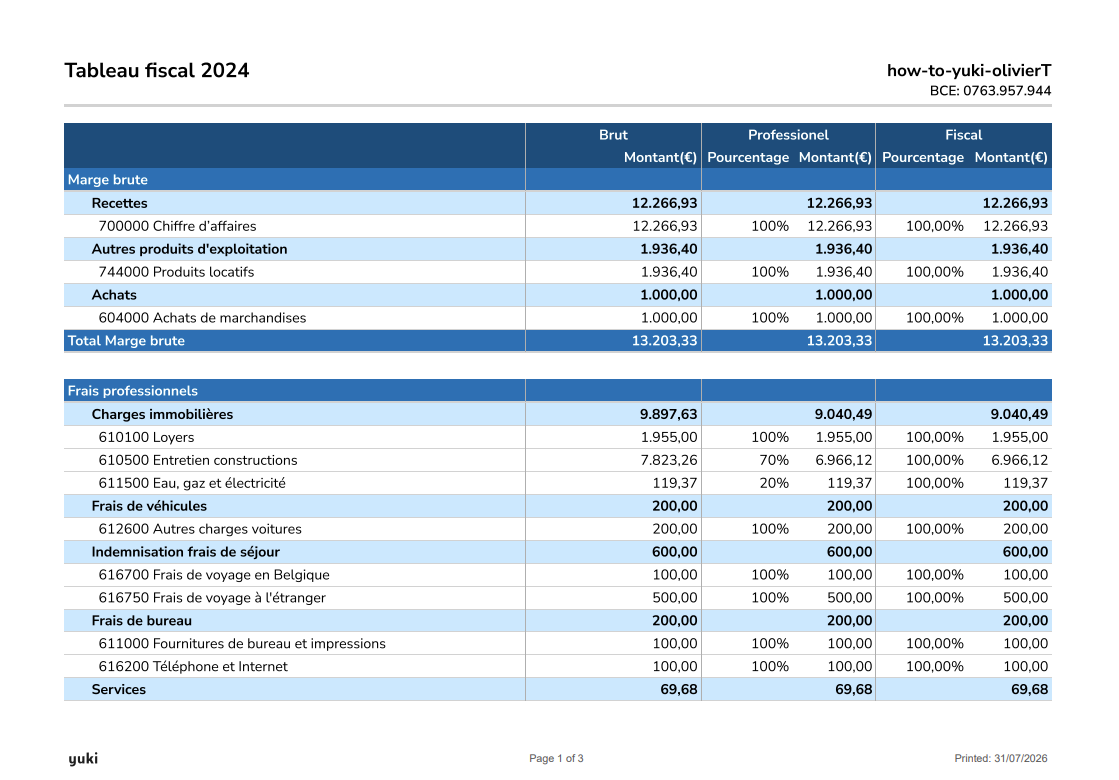Select '744000 Produits locatifs' row label
1119x780 pixels.
click(x=176, y=272)
